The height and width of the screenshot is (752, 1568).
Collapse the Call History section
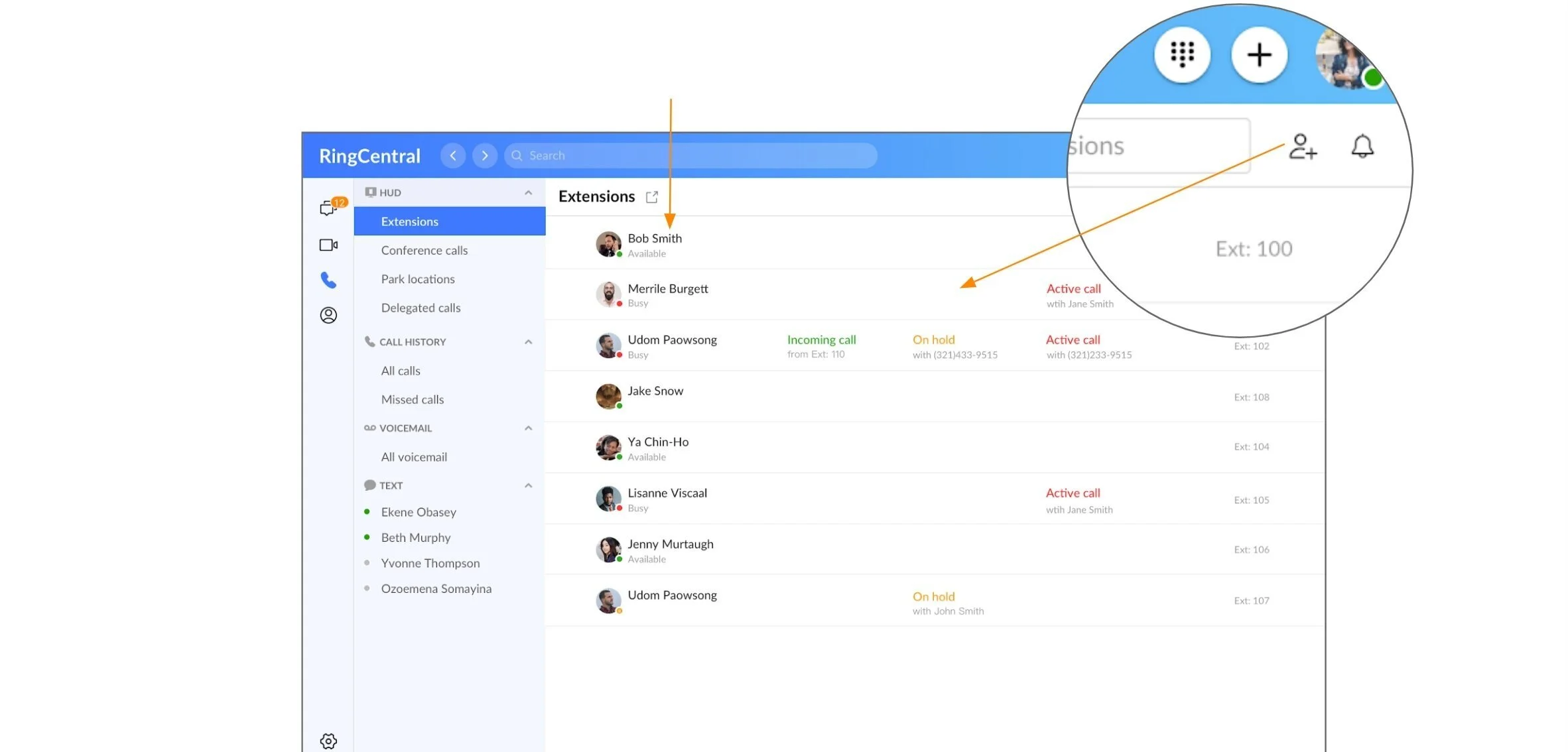tap(528, 342)
